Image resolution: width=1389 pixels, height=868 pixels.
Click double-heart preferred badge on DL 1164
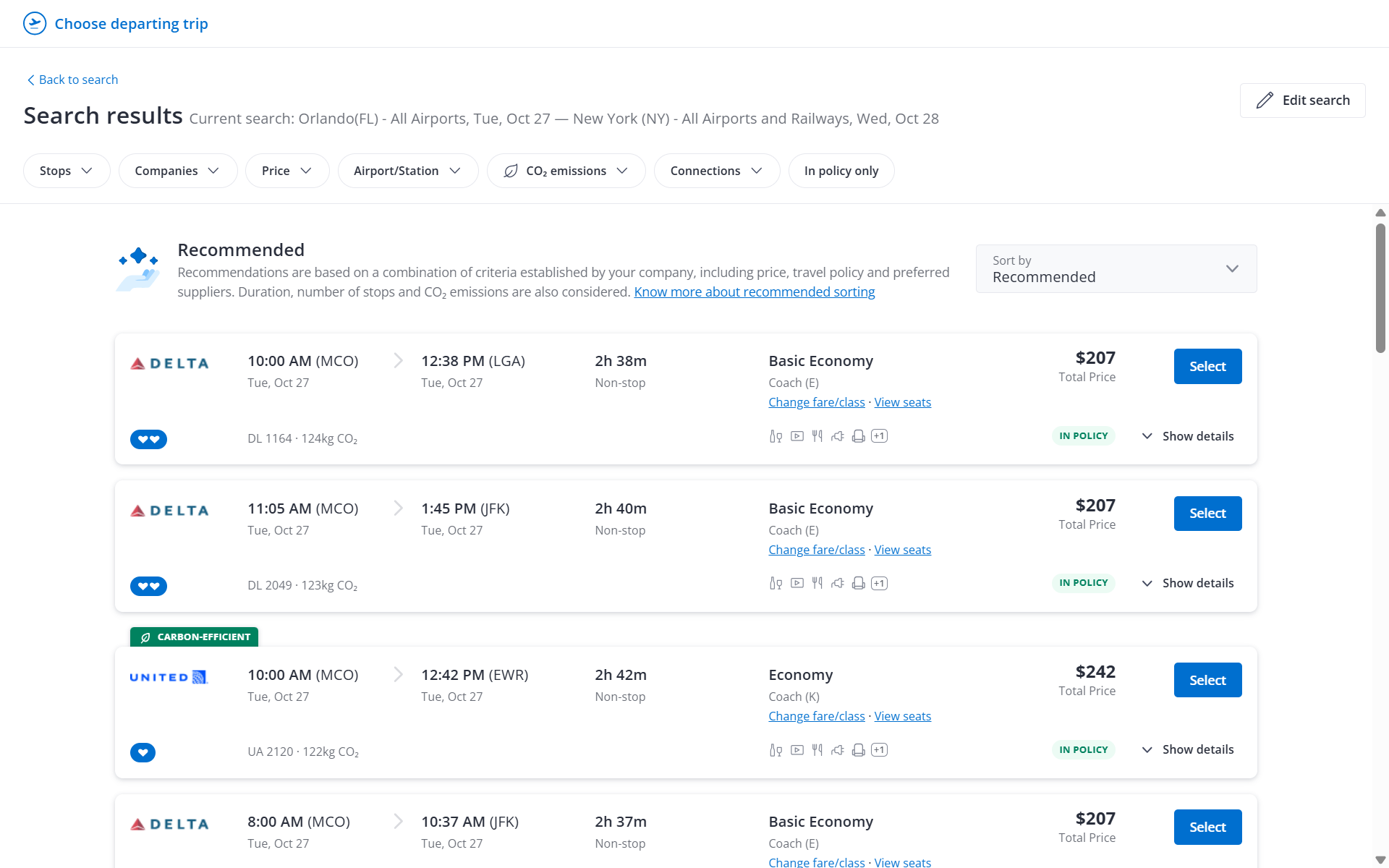[148, 439]
